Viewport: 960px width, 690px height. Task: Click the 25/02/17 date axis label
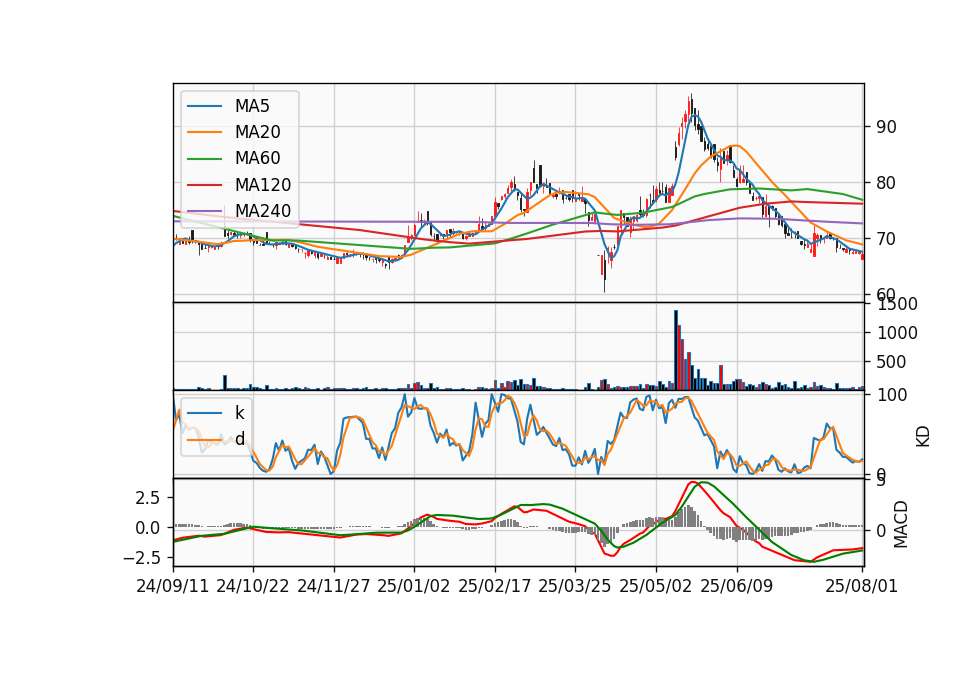click(495, 586)
